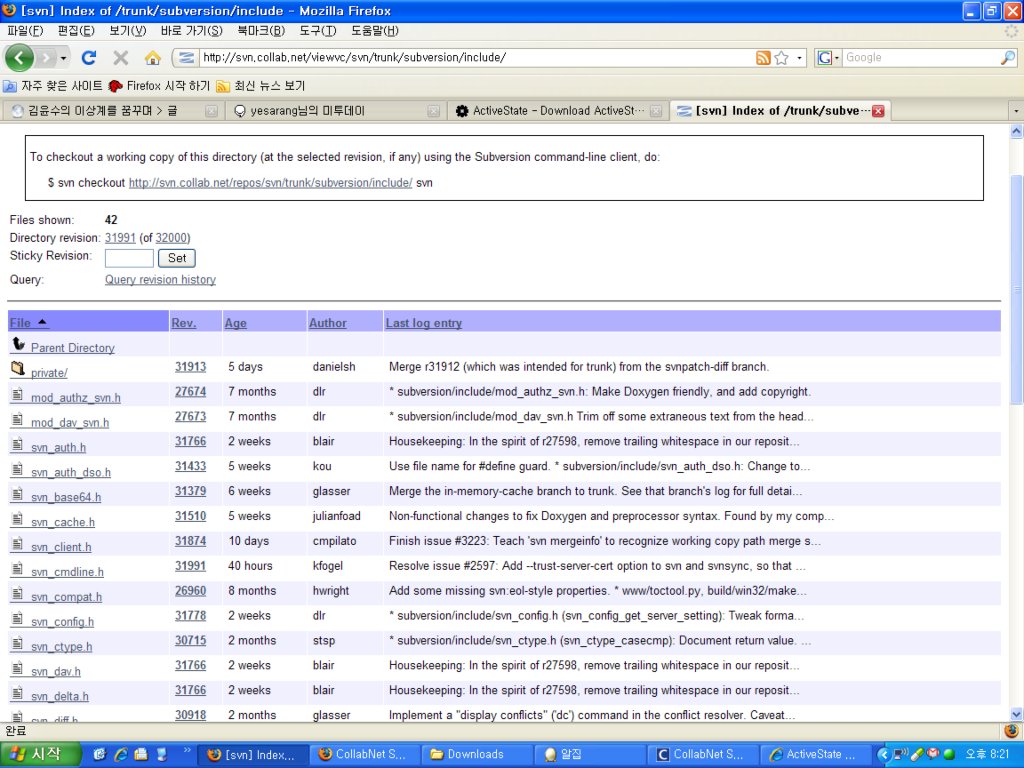Viewport: 1024px width, 768px height.
Task: Open the 바로 가기(S) menu
Action: [x=191, y=31]
